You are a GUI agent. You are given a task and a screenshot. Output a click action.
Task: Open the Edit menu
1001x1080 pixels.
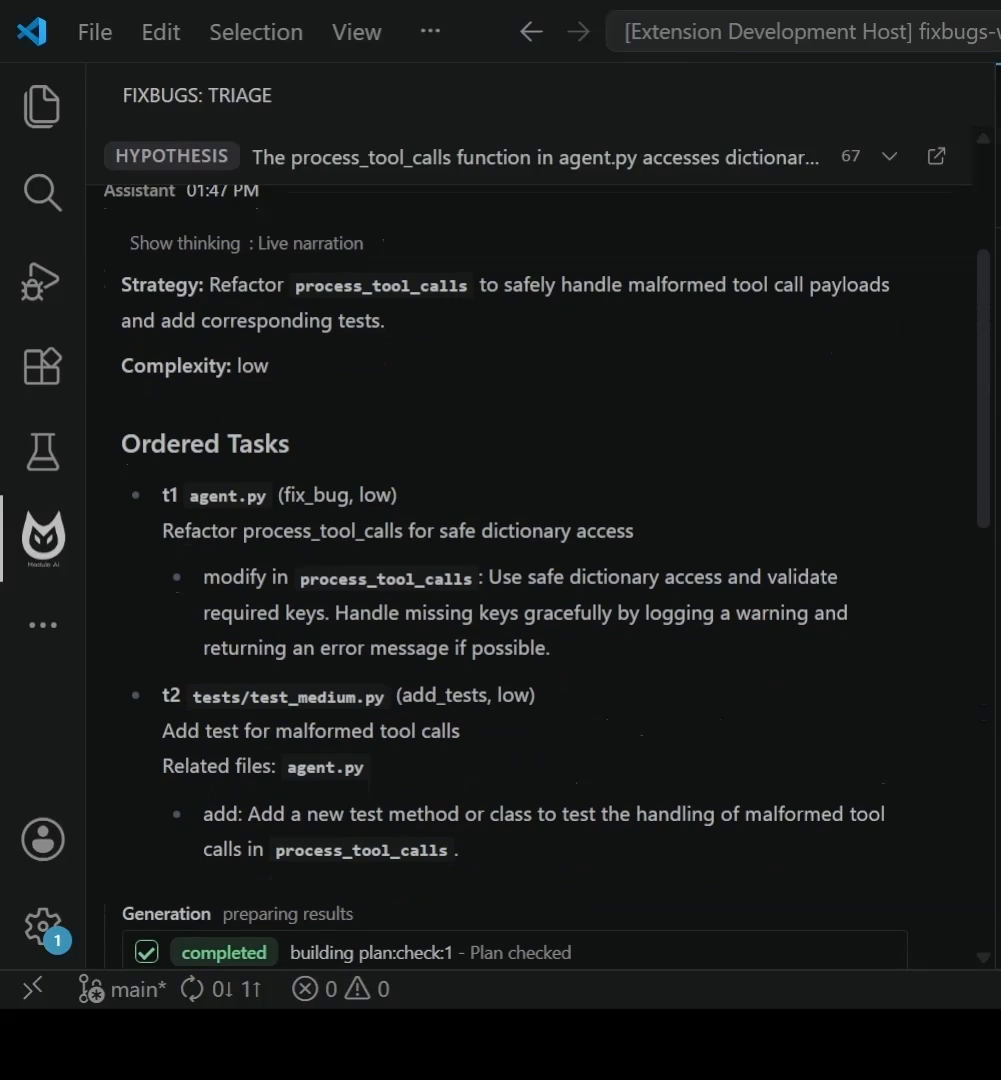161,32
